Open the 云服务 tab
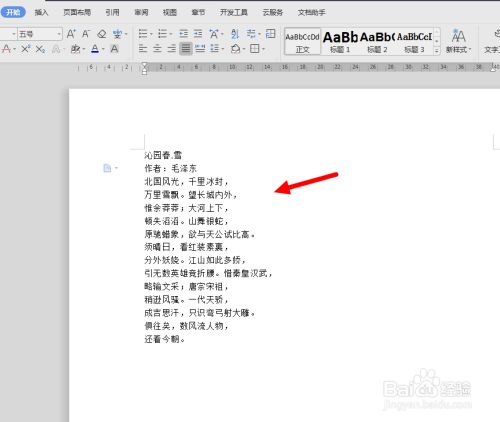Image resolution: width=500 pixels, height=422 pixels. (x=273, y=12)
